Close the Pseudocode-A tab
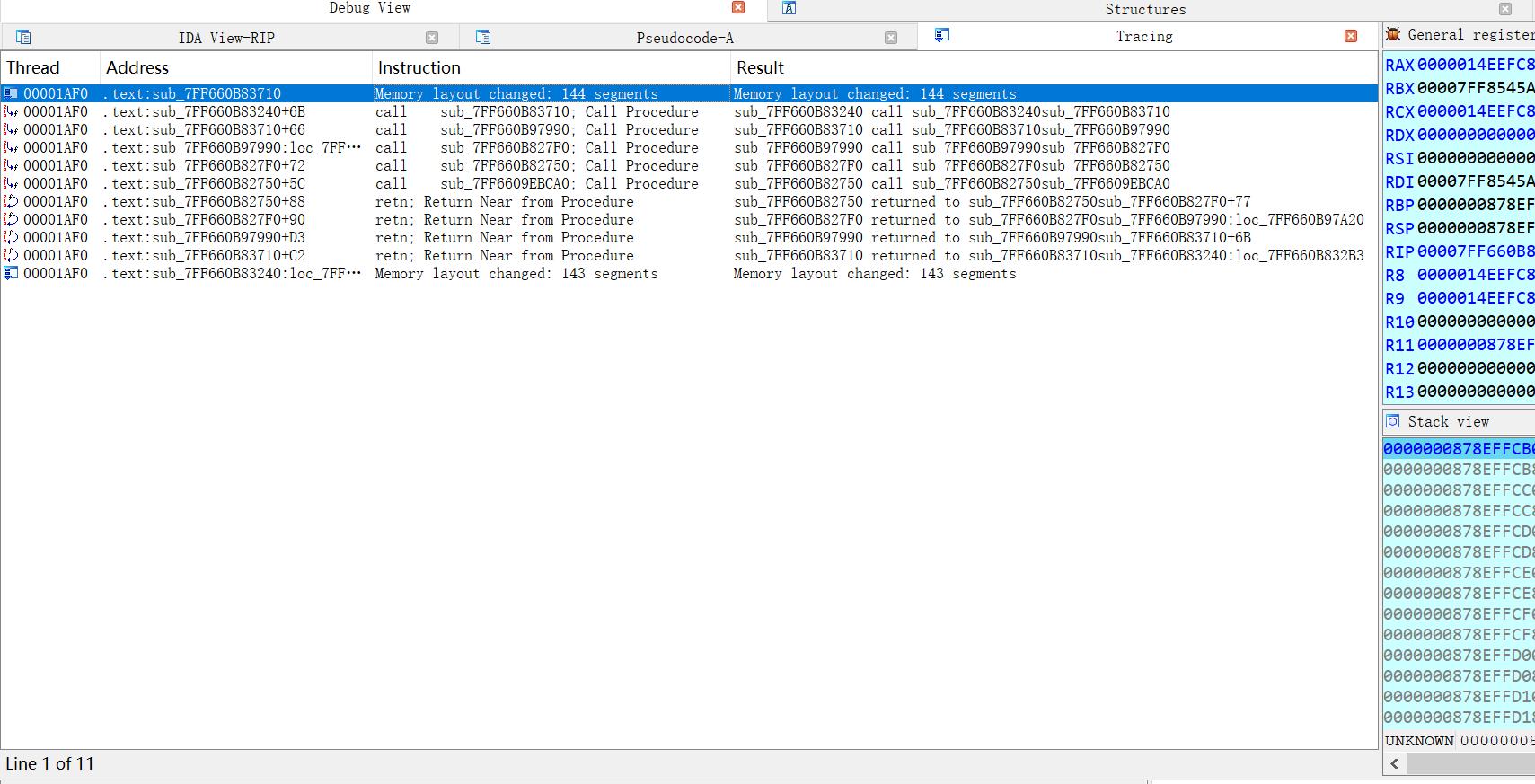 [x=891, y=38]
